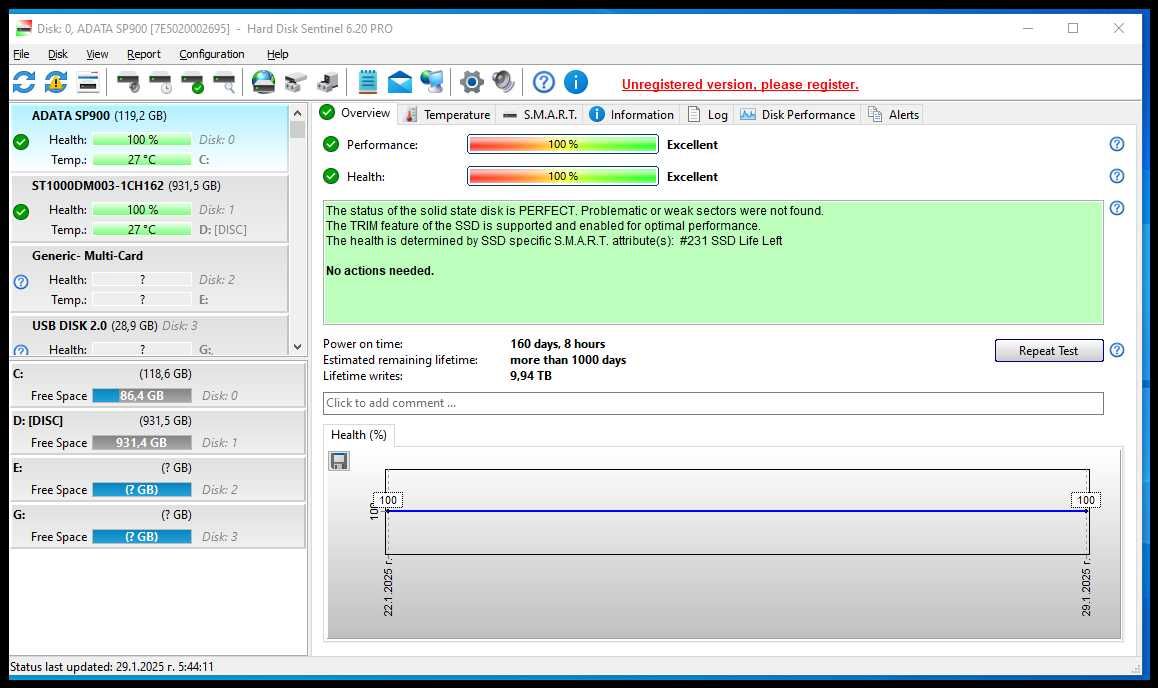Click the D: Free Space 931,4 GB bar
This screenshot has height=688, width=1158.
pyautogui.click(x=142, y=443)
